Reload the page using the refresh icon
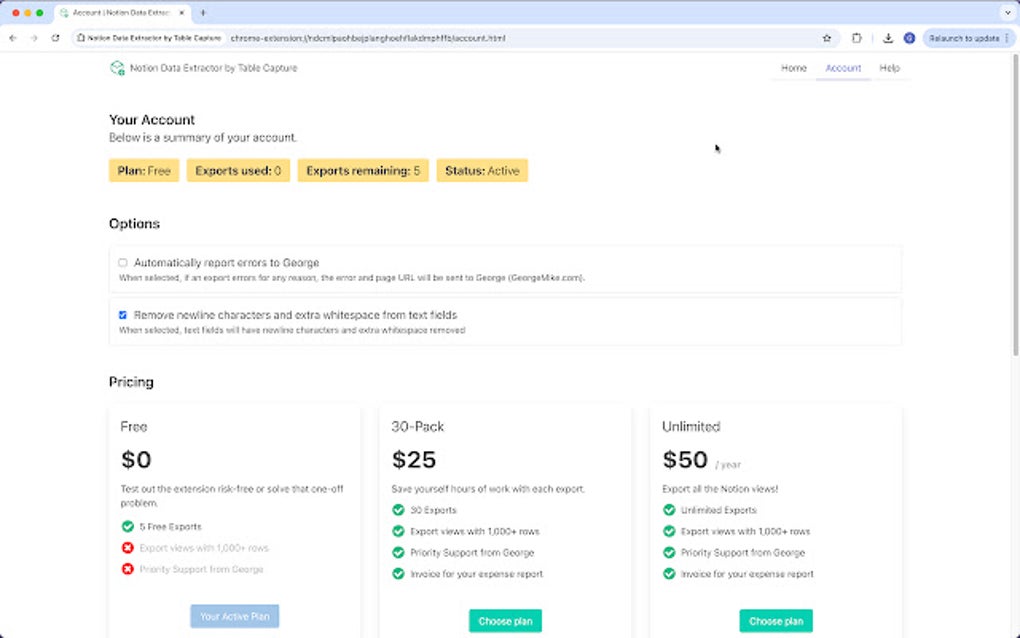 (x=57, y=37)
